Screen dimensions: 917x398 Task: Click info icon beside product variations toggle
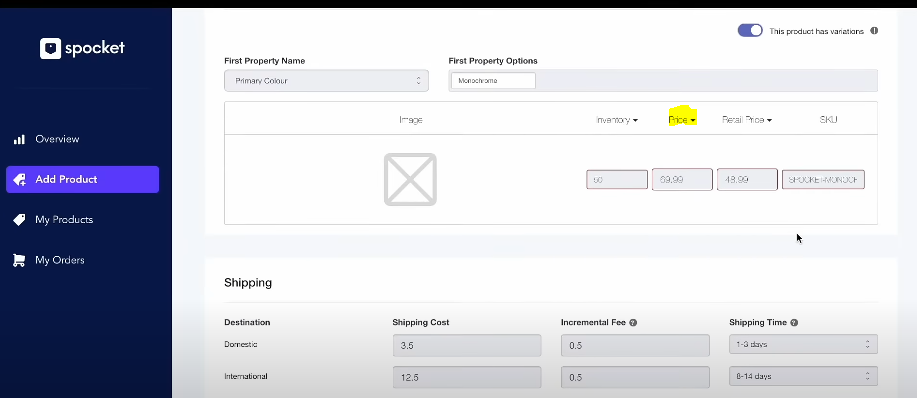point(874,31)
